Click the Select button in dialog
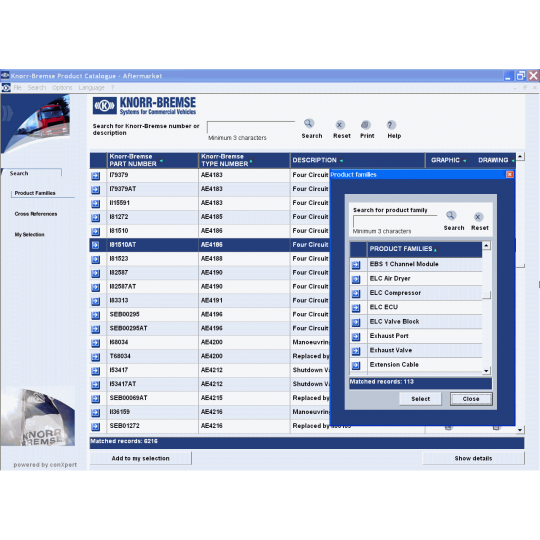Image resolution: width=540 pixels, height=540 pixels. point(420,399)
